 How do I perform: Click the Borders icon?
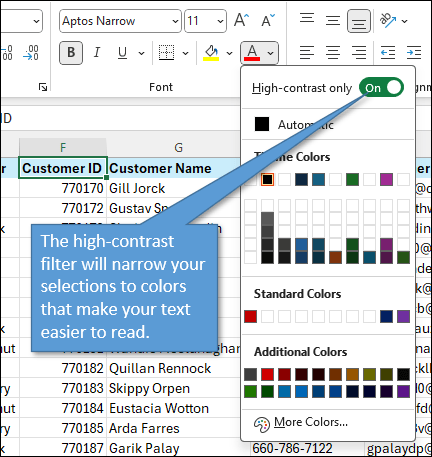[166, 53]
